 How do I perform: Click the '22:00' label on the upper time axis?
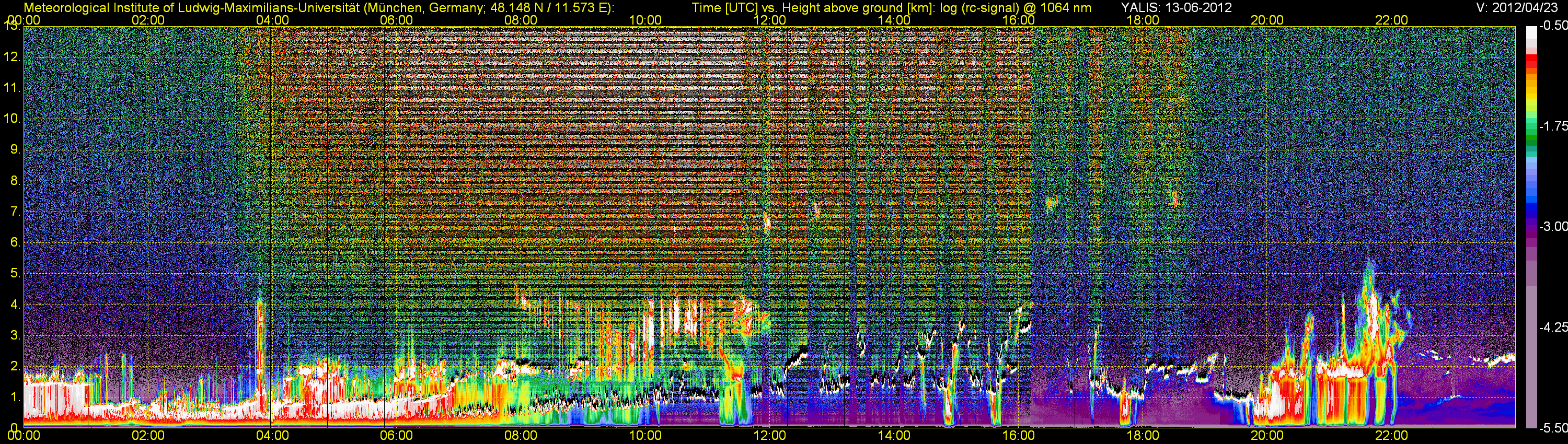tap(1391, 20)
